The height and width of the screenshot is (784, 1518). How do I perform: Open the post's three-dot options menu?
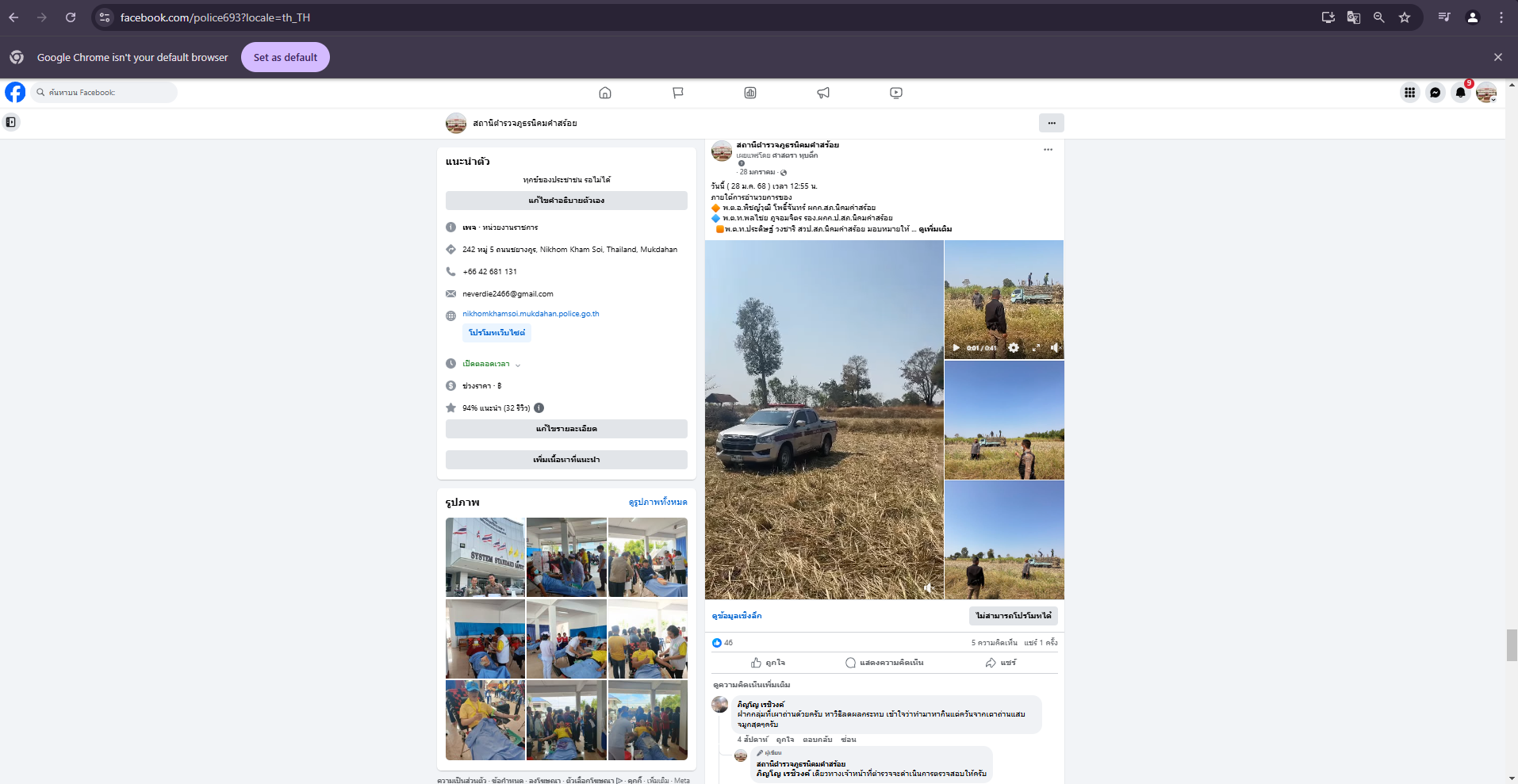point(1048,150)
